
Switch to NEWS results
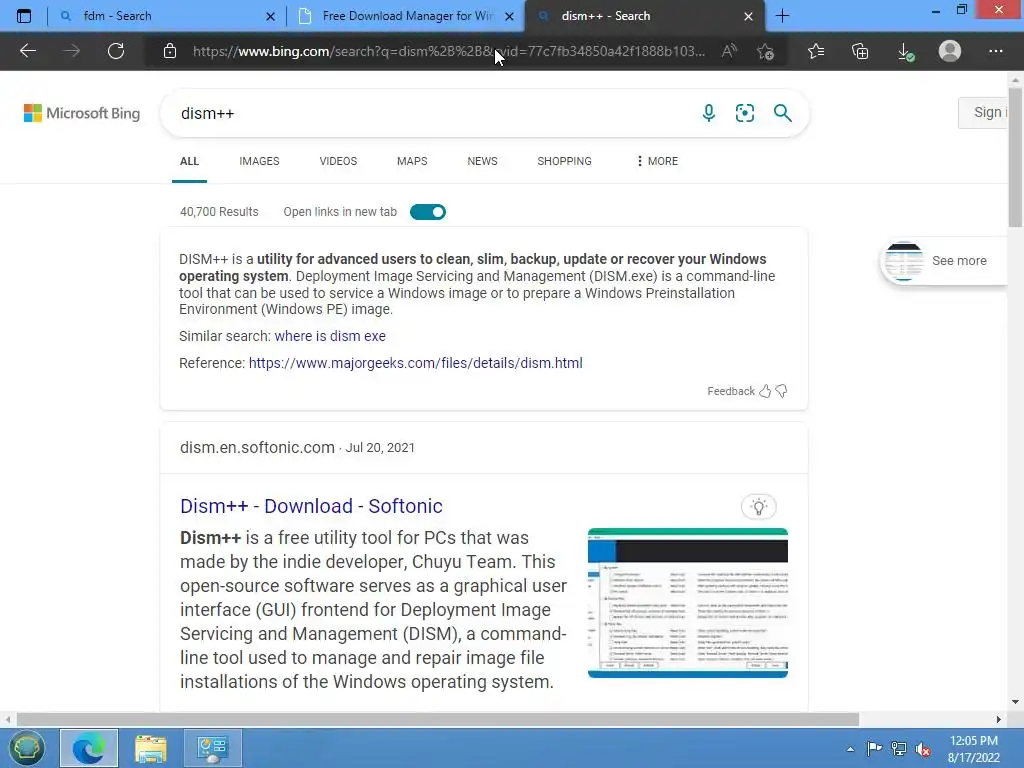point(483,161)
